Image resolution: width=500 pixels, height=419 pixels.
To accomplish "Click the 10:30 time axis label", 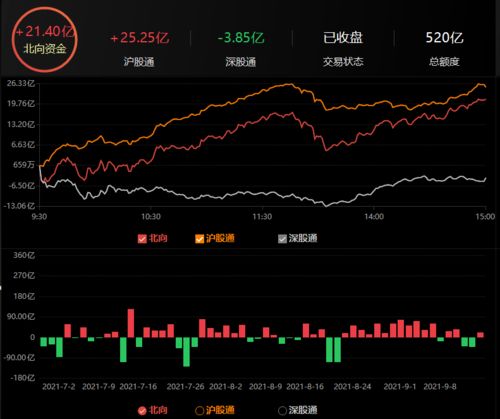I will click(x=151, y=217).
